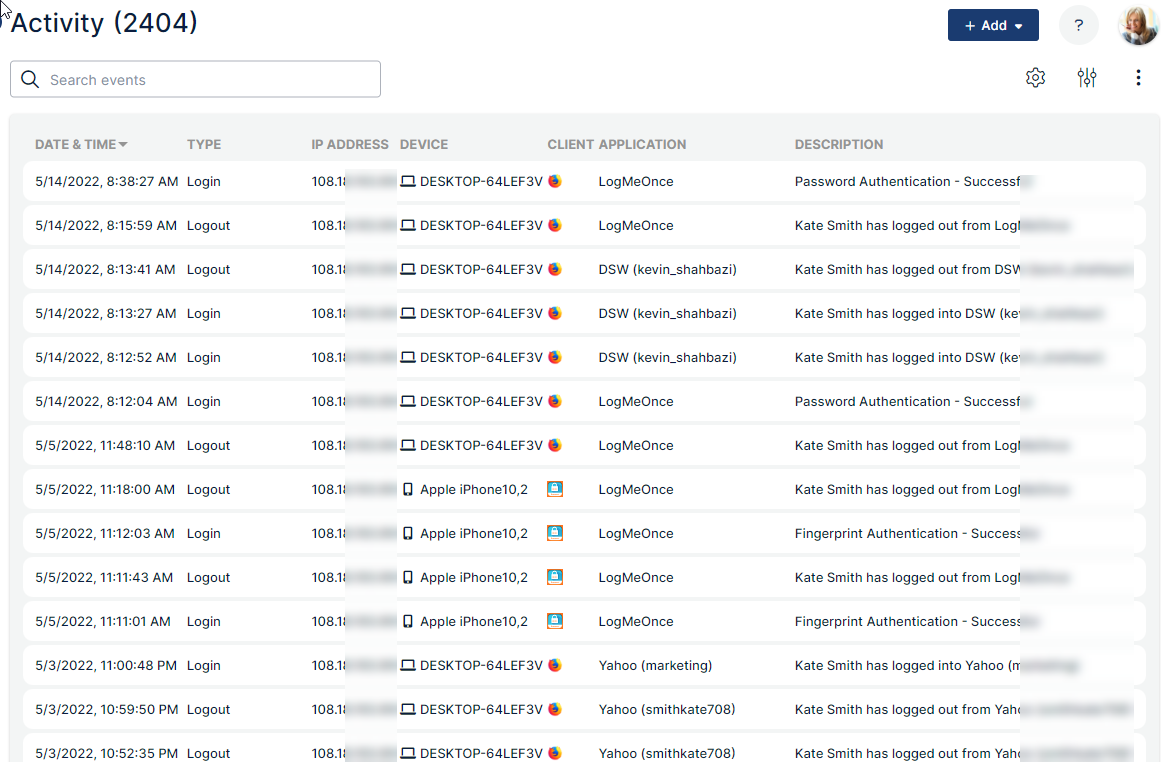
Task: Open the three-dot more options menu
Action: [x=1138, y=78]
